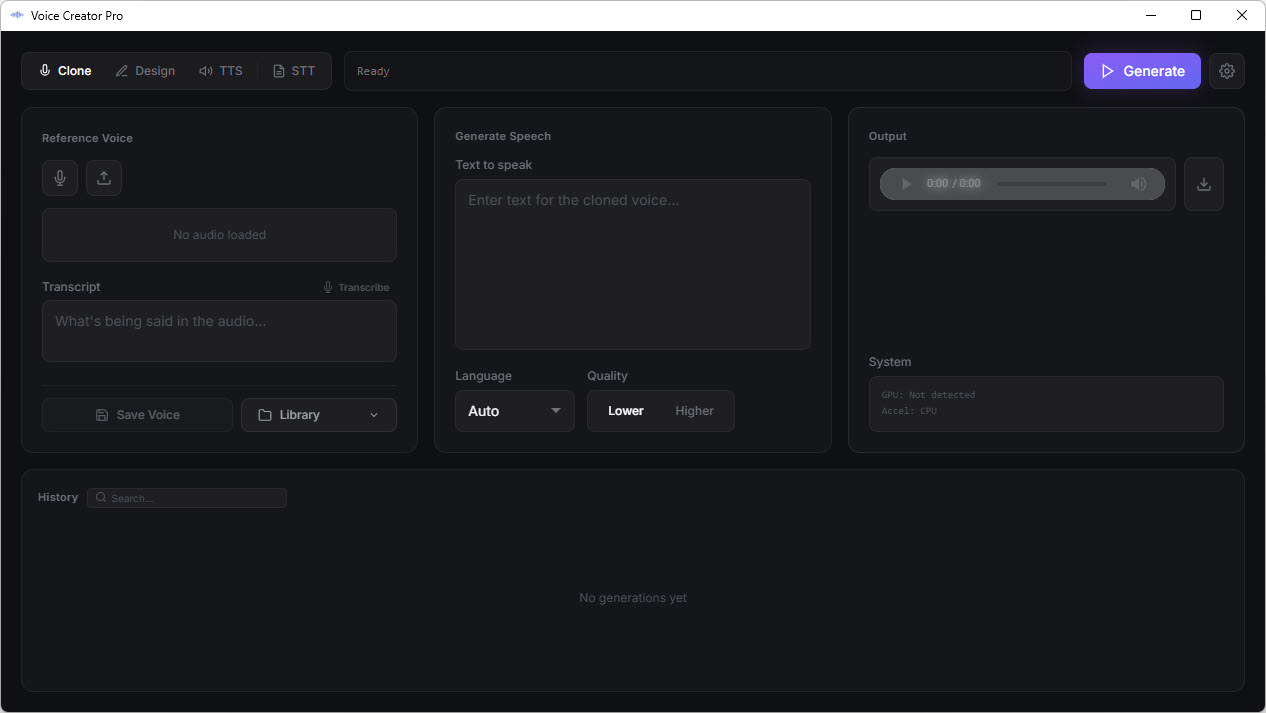The height and width of the screenshot is (713, 1266).
Task: Click the Generate button
Action: tap(1141, 70)
